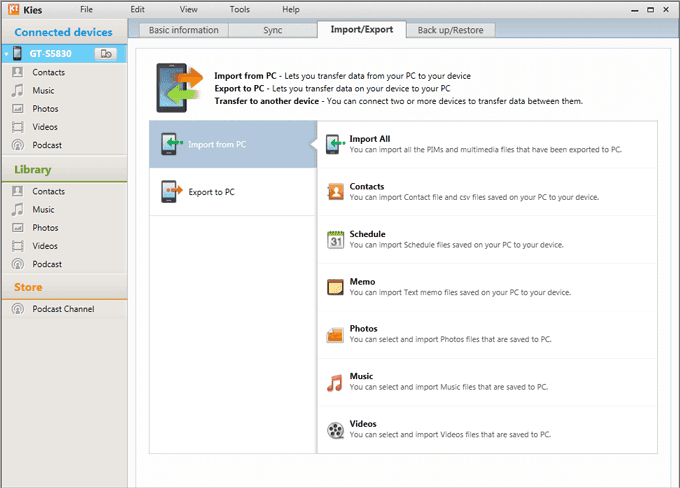Viewport: 680px width, 488px height.
Task: Choose the Contacts import entry
Action: coord(487,192)
